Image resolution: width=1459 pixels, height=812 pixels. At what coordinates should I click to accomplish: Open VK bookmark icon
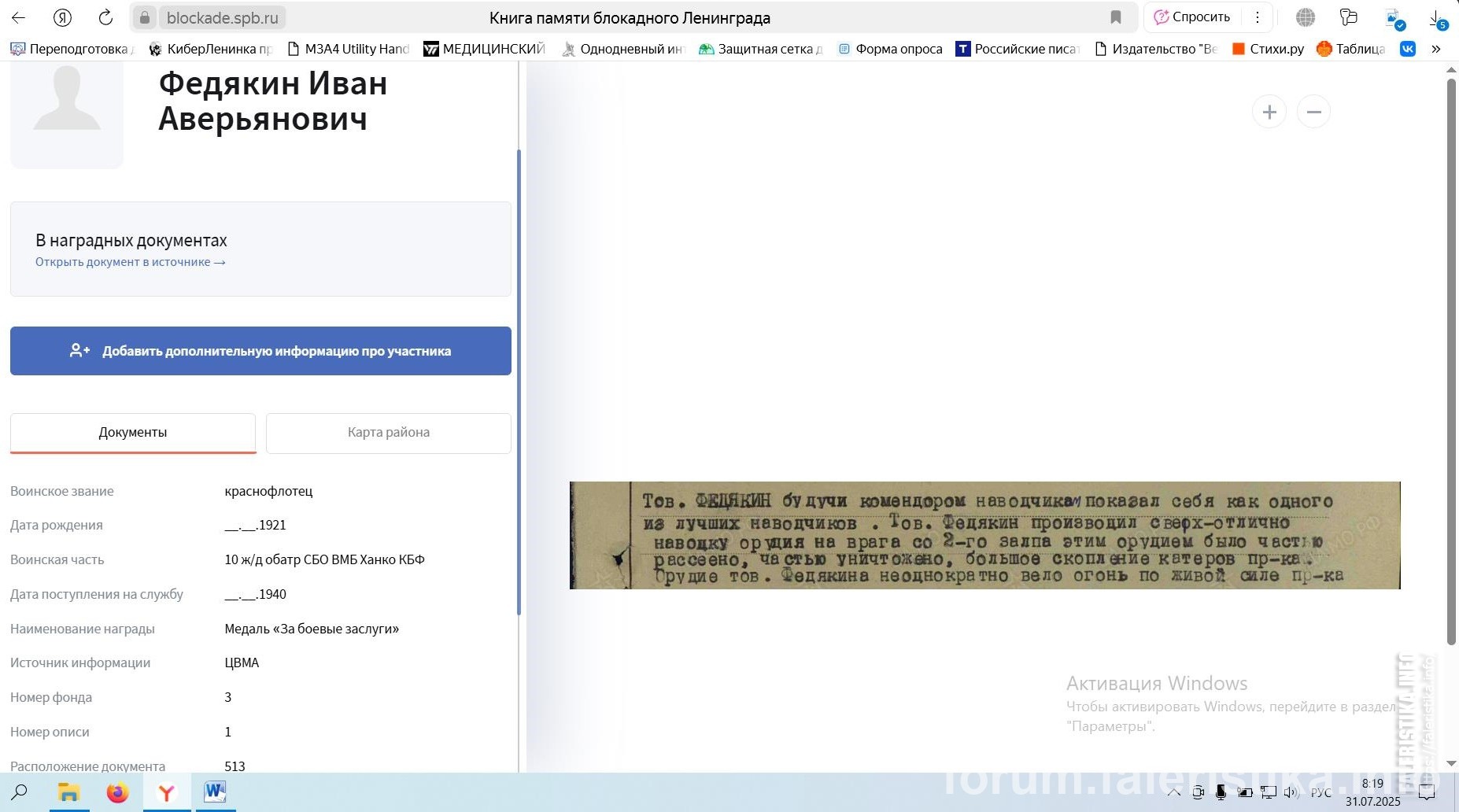click(x=1408, y=49)
